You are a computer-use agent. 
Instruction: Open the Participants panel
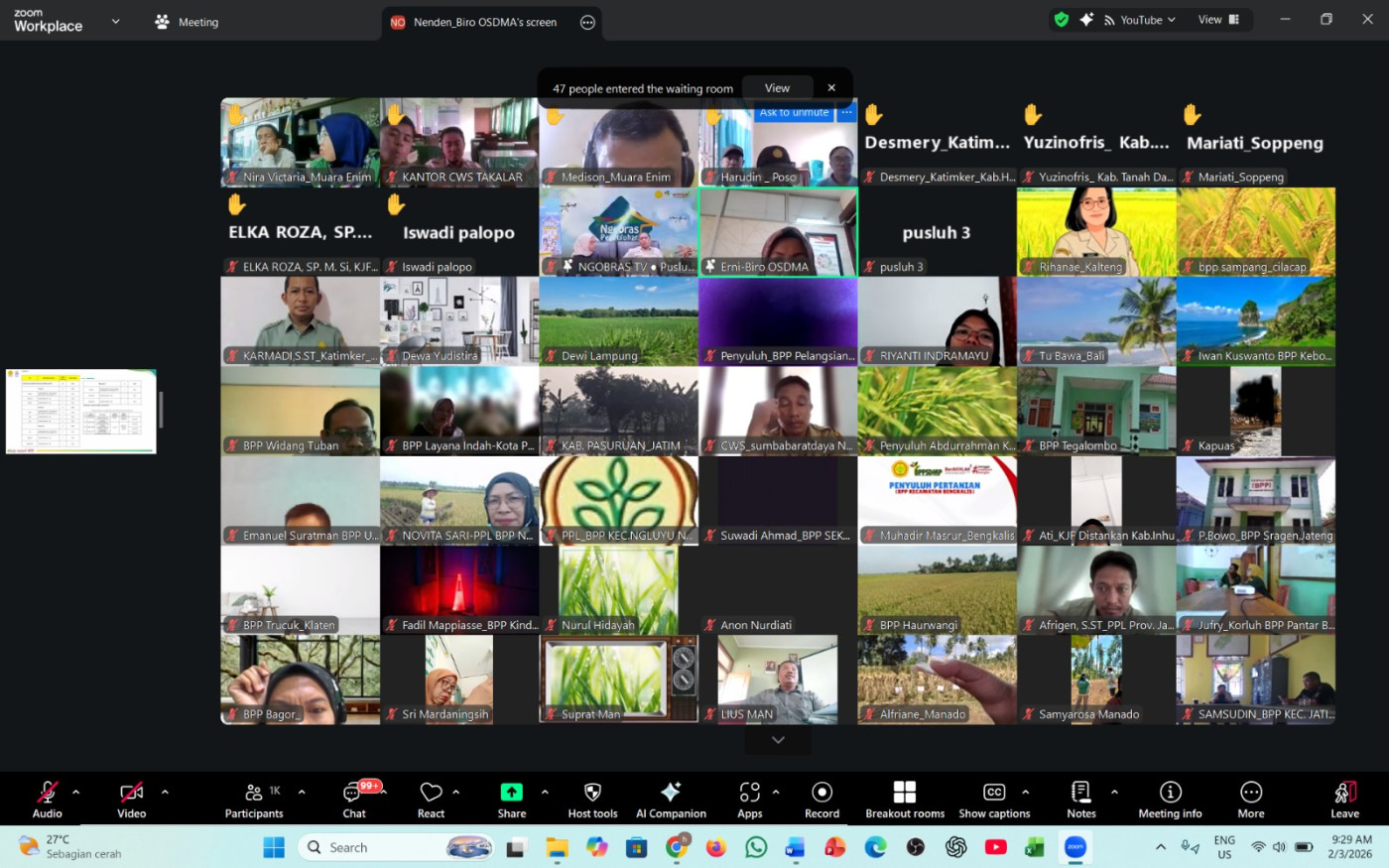coord(254,799)
